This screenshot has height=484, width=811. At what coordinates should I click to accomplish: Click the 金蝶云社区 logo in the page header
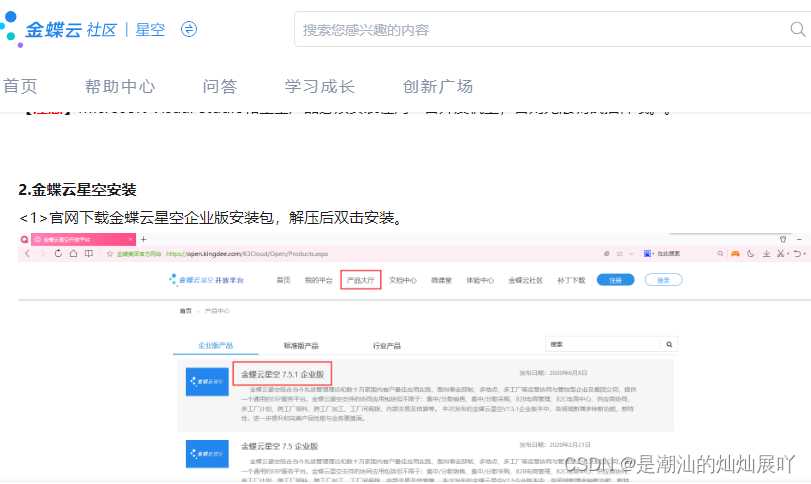point(58,29)
